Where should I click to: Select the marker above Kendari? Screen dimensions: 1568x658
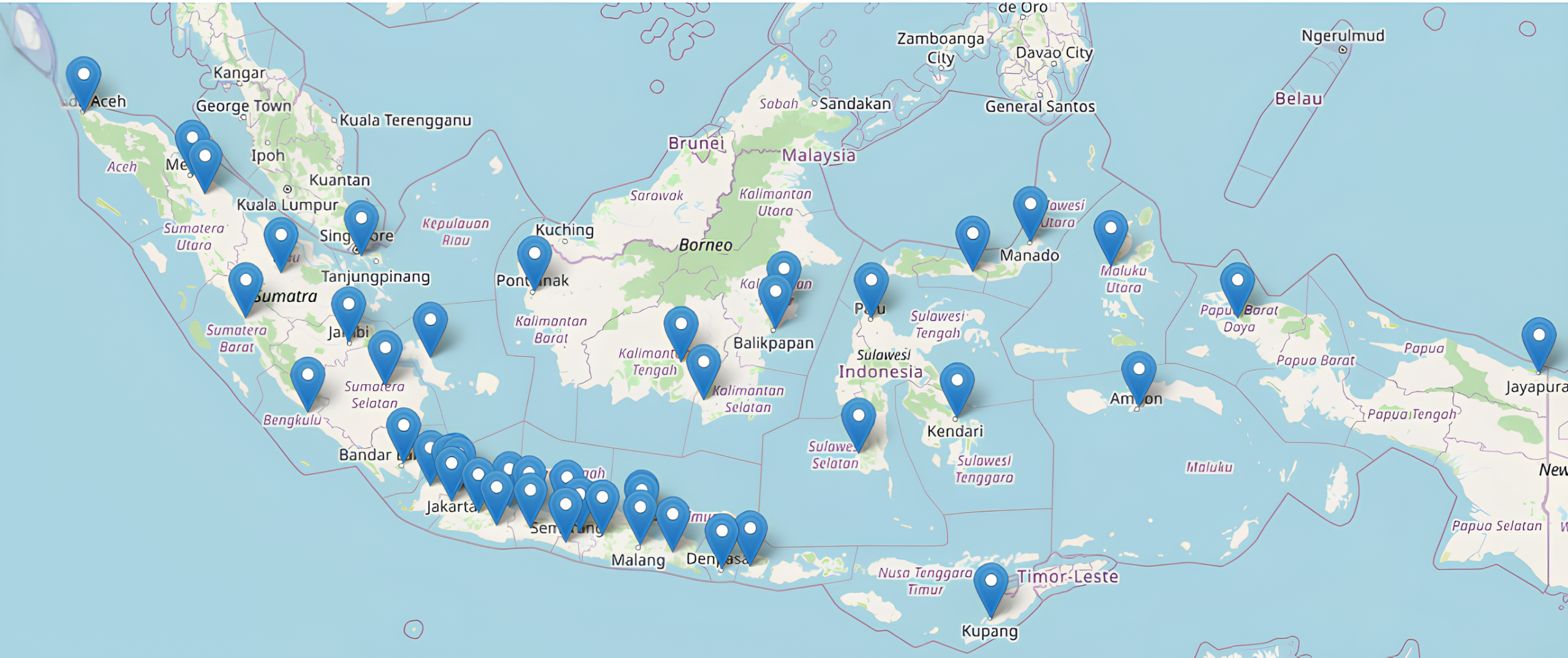[957, 386]
